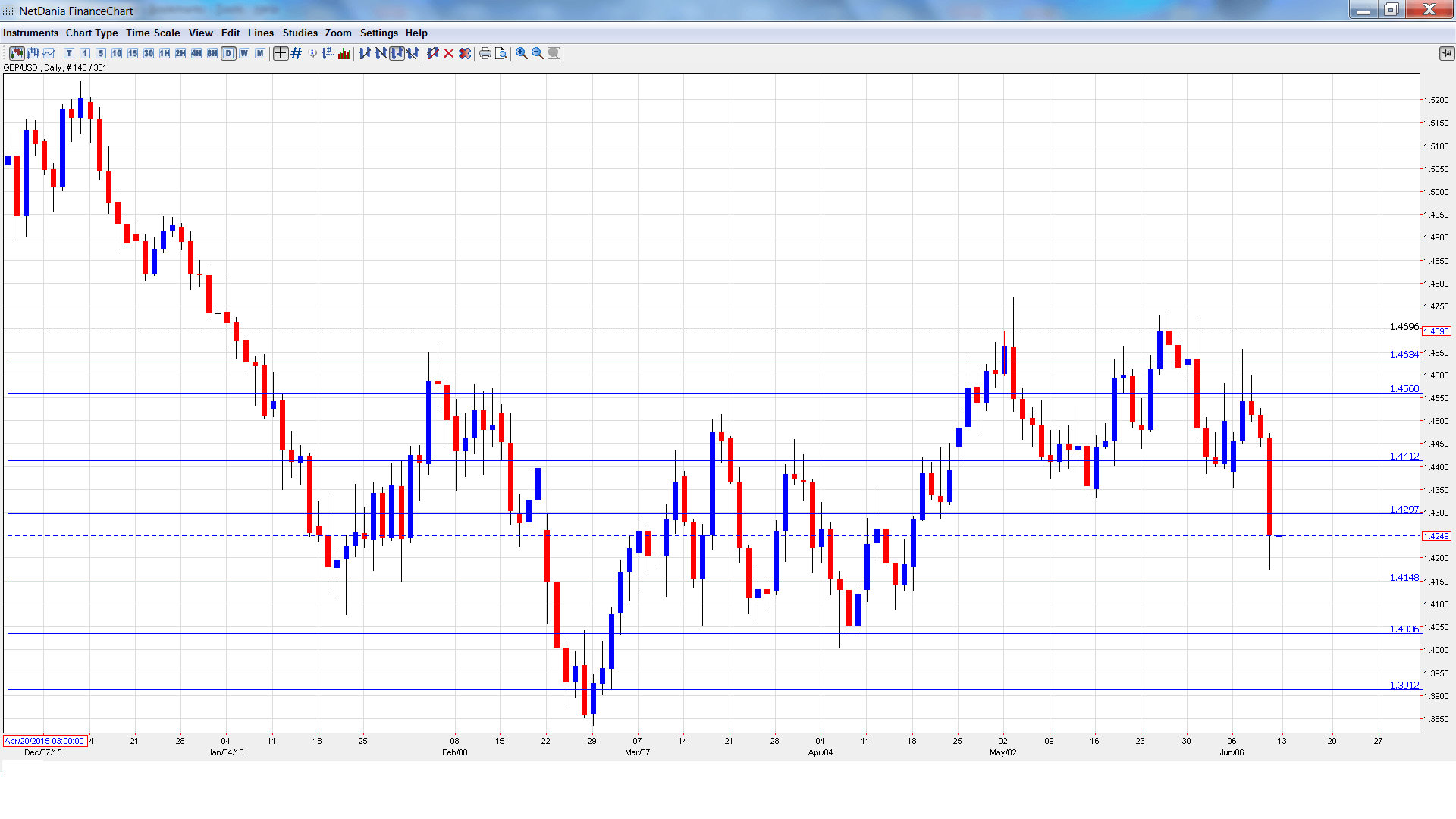Select the line chart type icon

click(49, 53)
